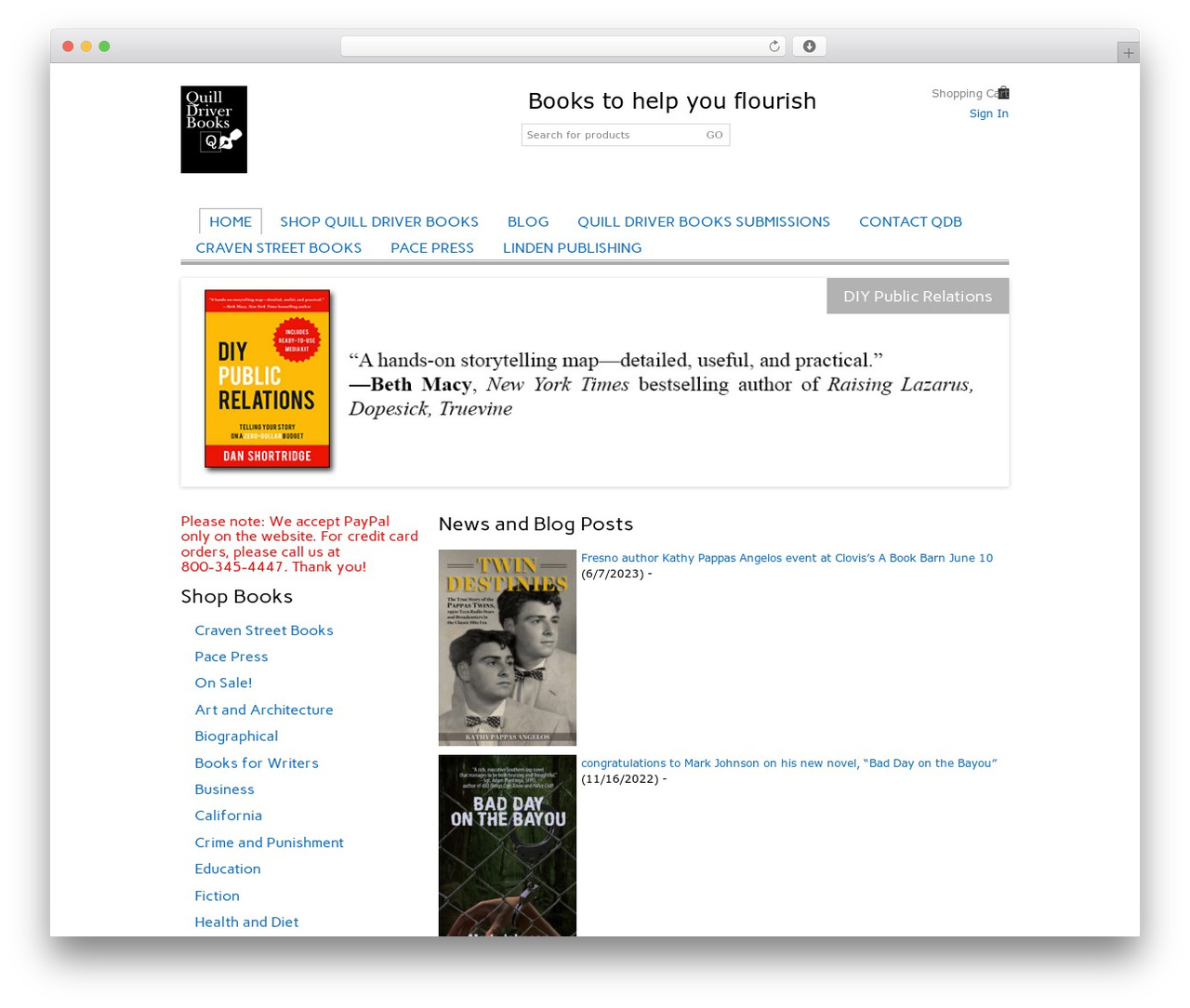
Task: Open the Twin Destinies book cover
Action: 508,647
